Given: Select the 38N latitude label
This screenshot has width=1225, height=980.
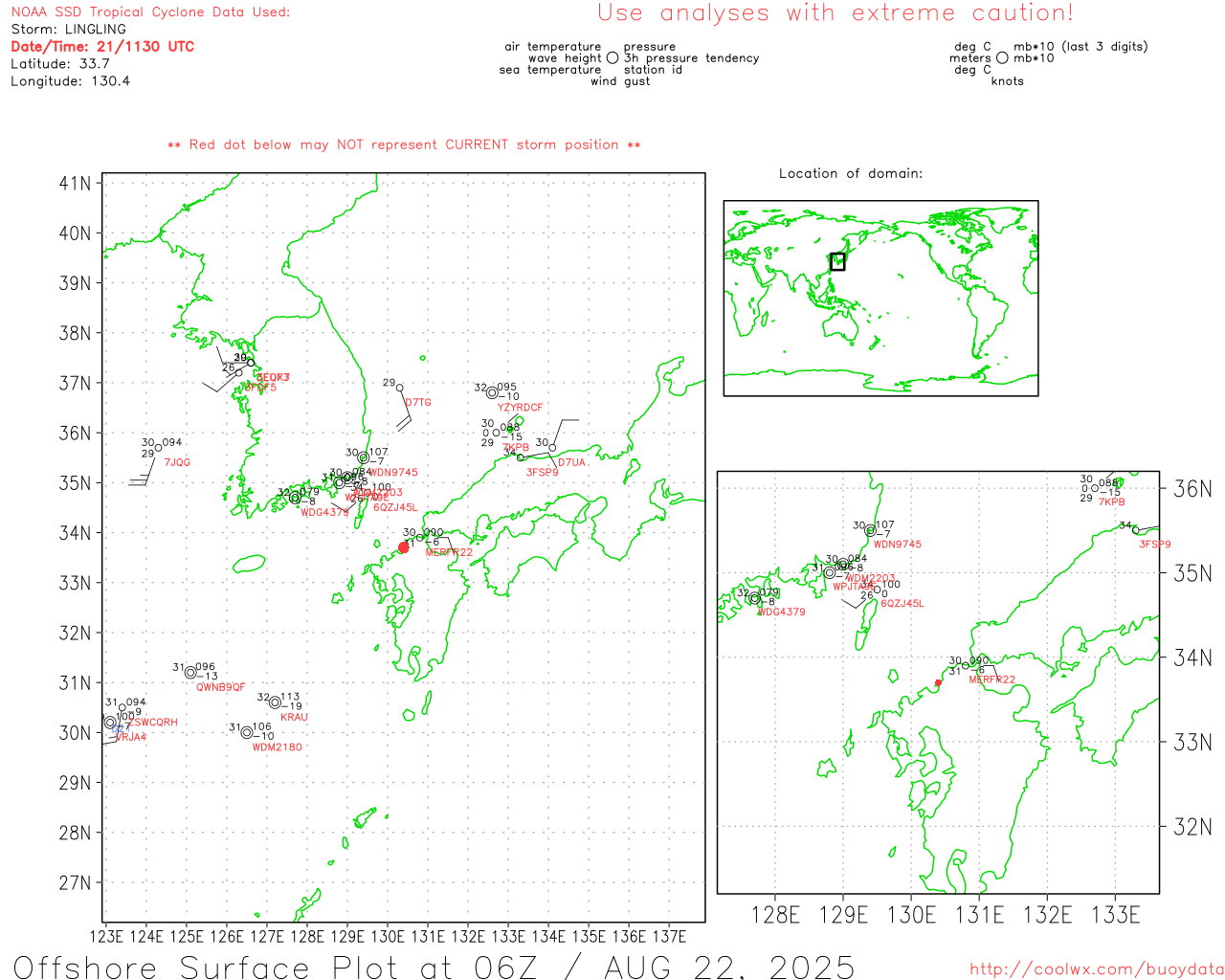Looking at the screenshot, I should pos(75,333).
